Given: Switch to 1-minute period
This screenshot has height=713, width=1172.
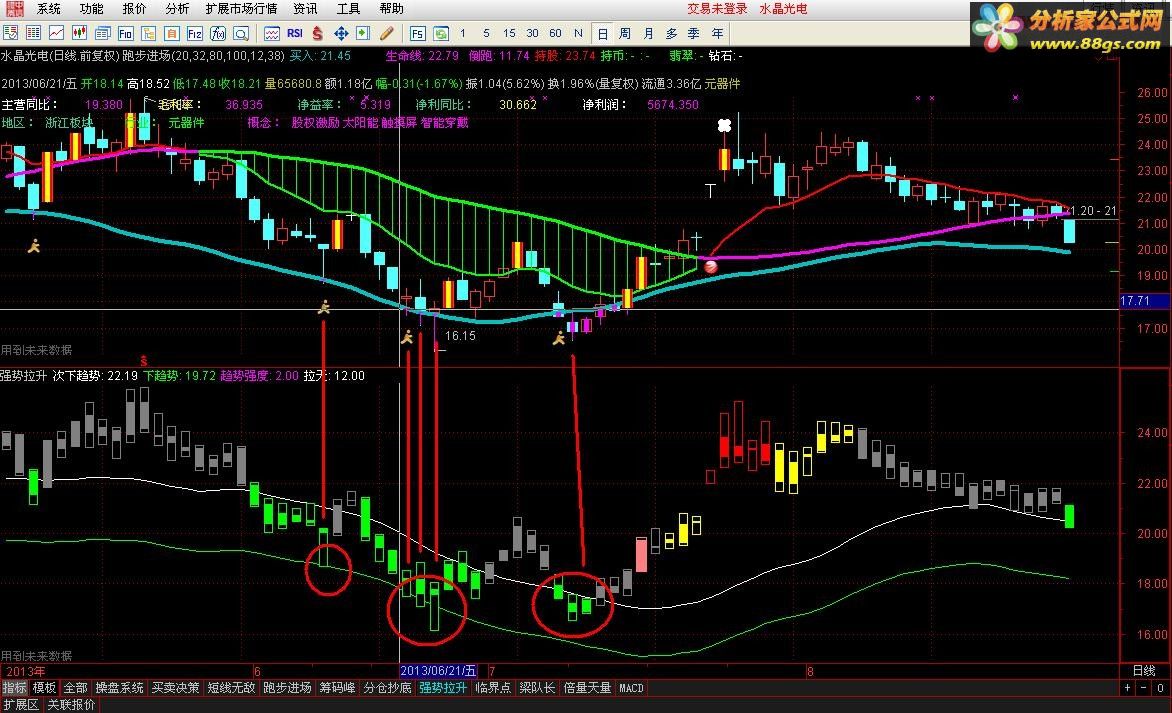Looking at the screenshot, I should (x=463, y=33).
